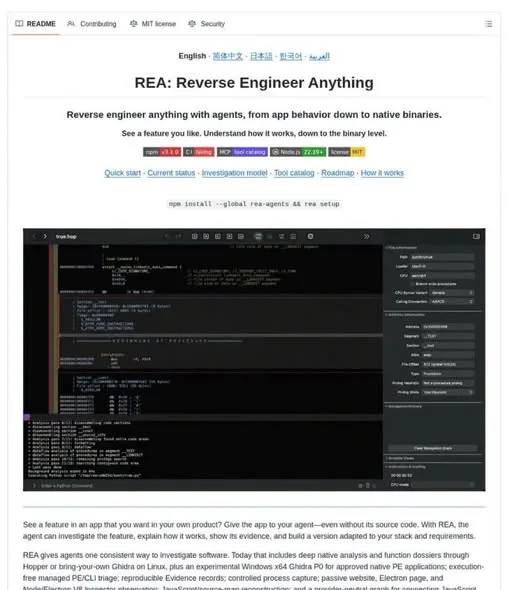Follow the Tool catalog link
This screenshot has height=590, width=508.
[294, 173]
